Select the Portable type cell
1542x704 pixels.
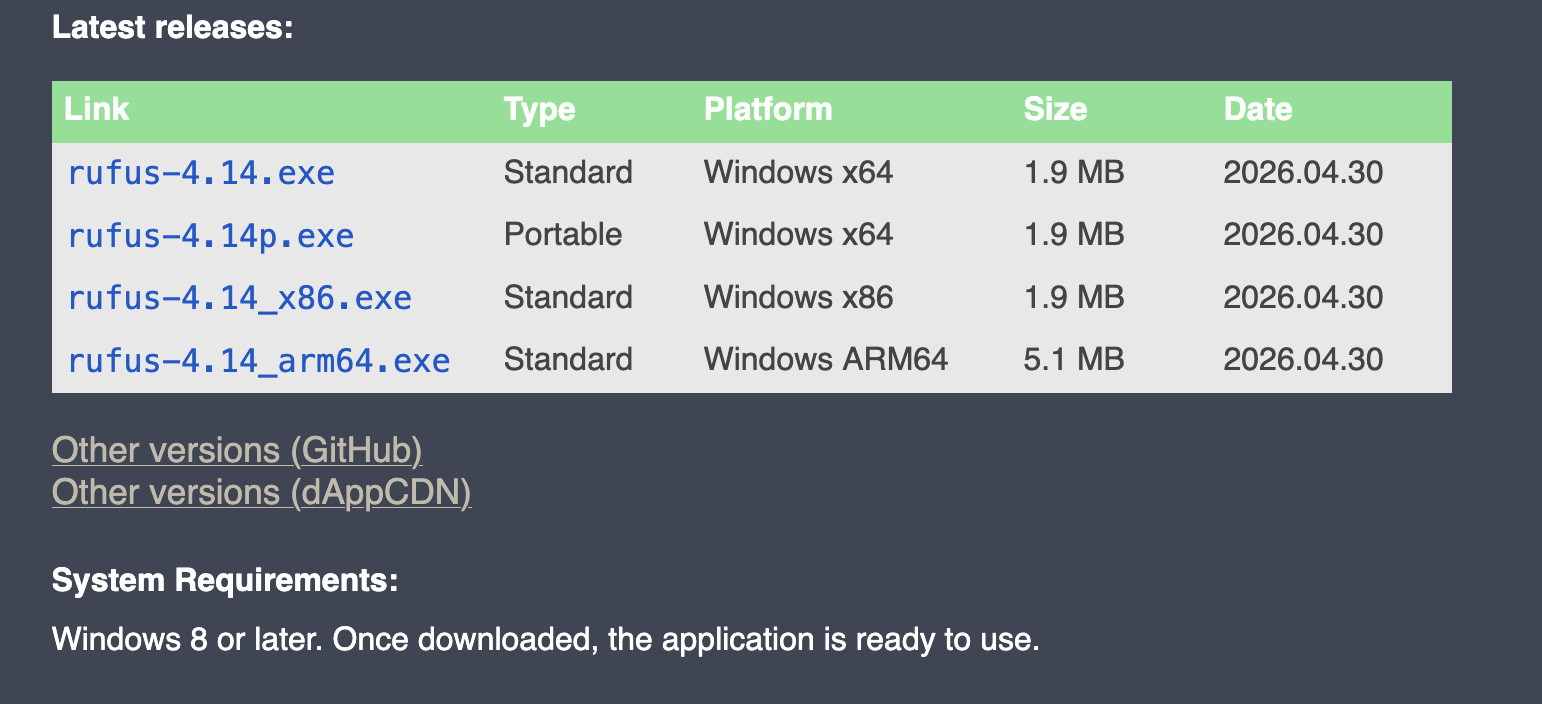[x=563, y=235]
